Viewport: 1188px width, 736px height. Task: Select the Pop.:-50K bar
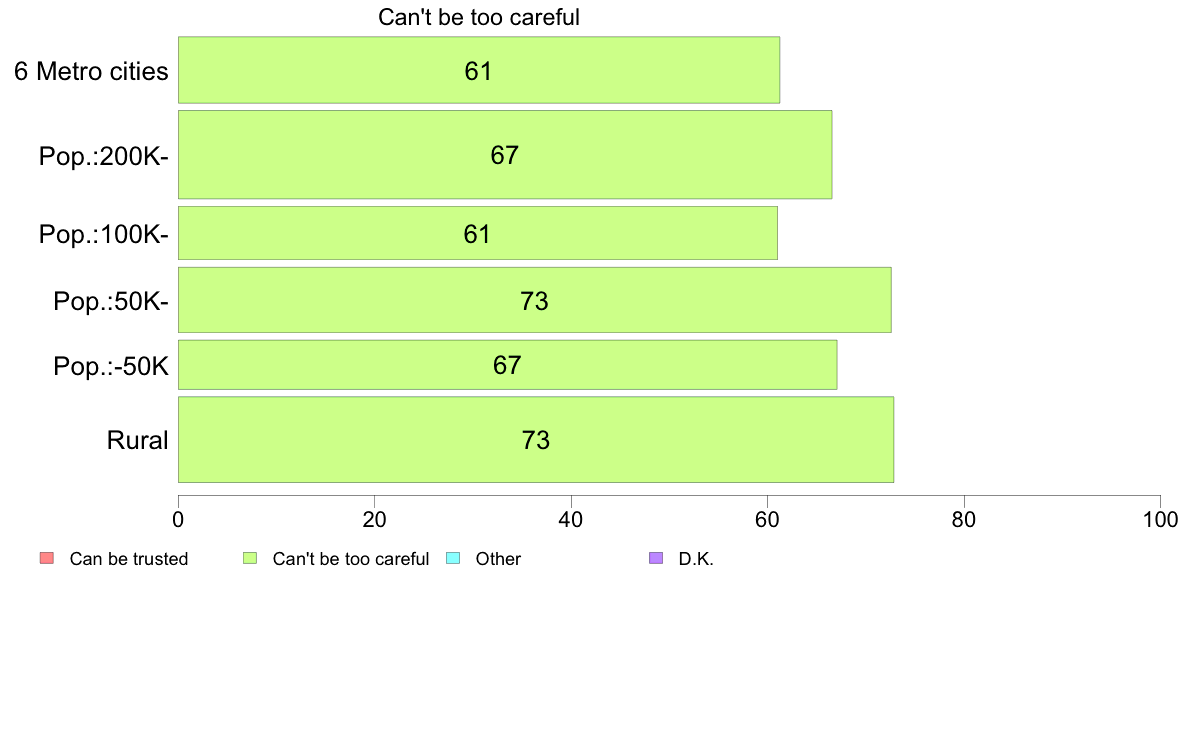(x=508, y=365)
